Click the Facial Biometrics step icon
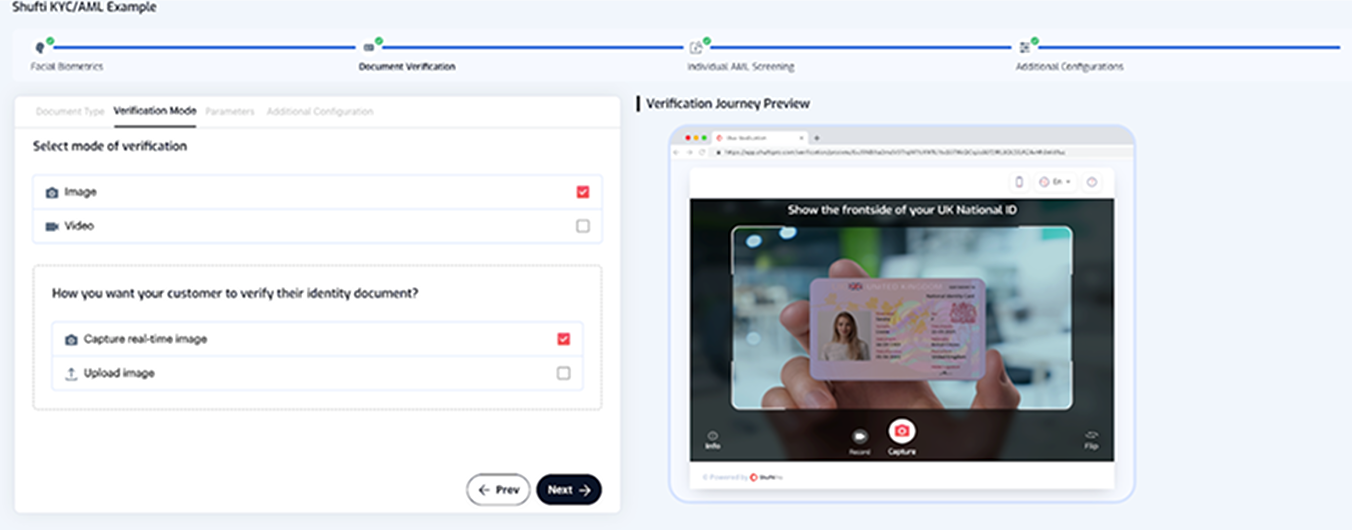 (x=40, y=47)
